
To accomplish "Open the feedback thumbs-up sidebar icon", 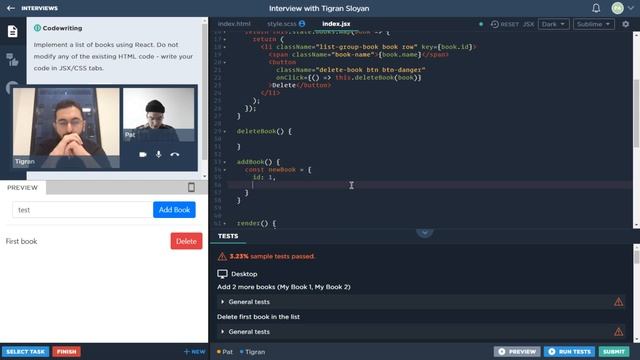I will 13,60.
